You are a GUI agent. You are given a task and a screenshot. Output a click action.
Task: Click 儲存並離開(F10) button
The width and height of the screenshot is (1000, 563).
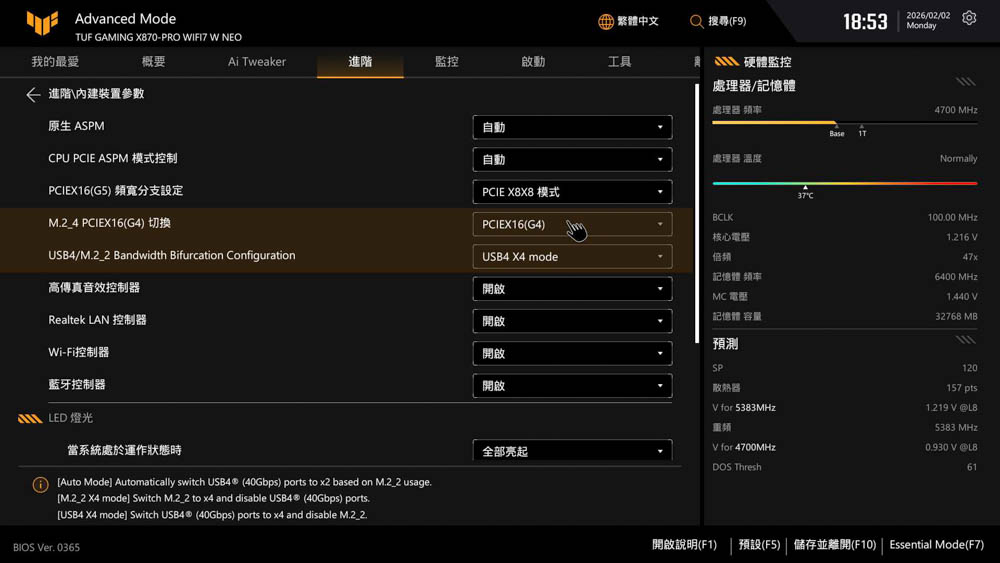(834, 545)
